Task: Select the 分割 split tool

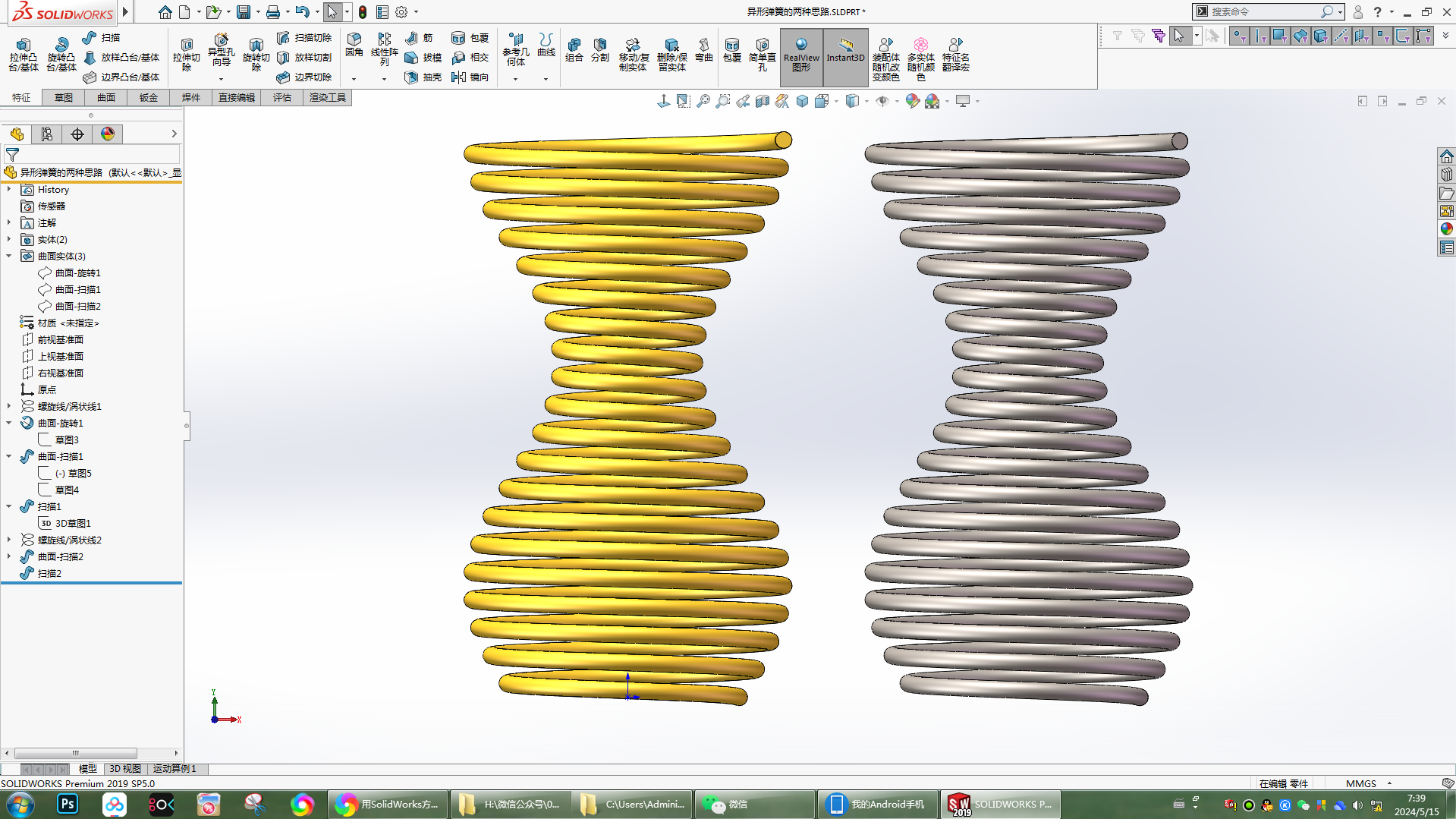Action: click(600, 50)
